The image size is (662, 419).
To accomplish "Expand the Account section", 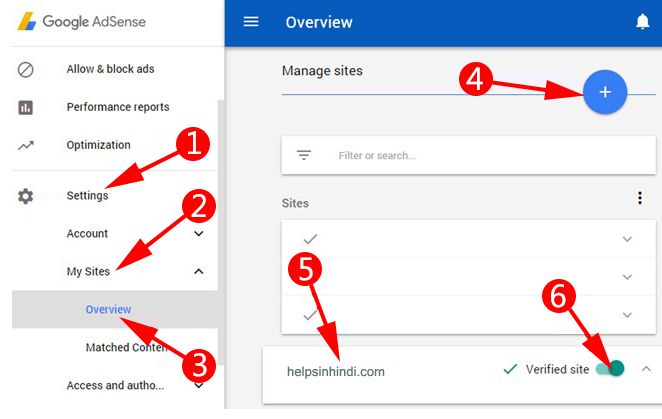I will 198,233.
